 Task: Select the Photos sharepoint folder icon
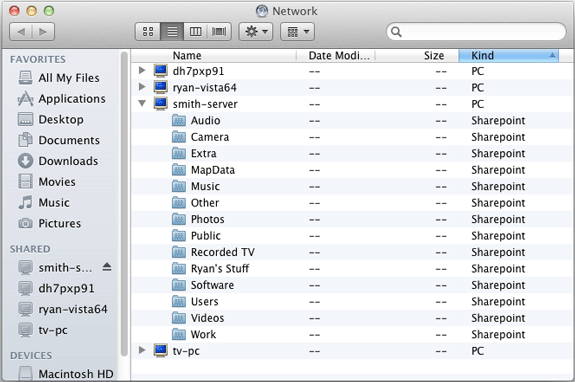pyautogui.click(x=179, y=219)
